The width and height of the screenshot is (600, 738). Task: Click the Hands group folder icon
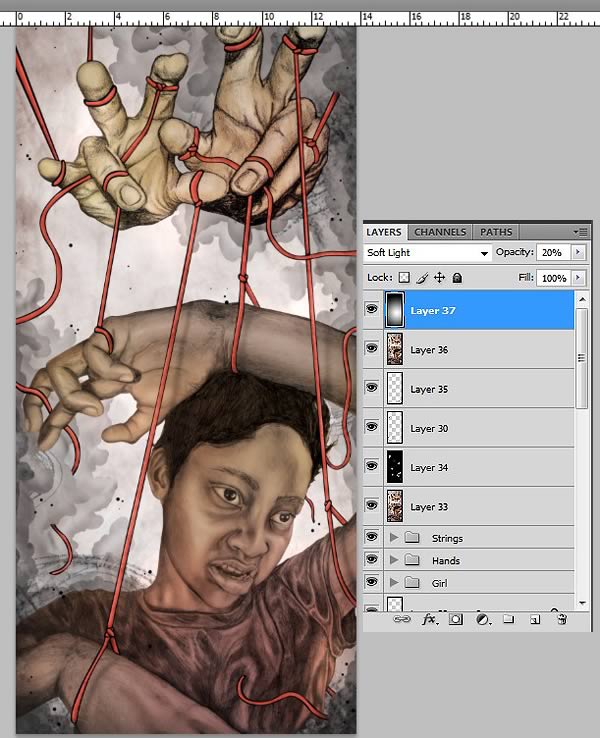coord(412,559)
